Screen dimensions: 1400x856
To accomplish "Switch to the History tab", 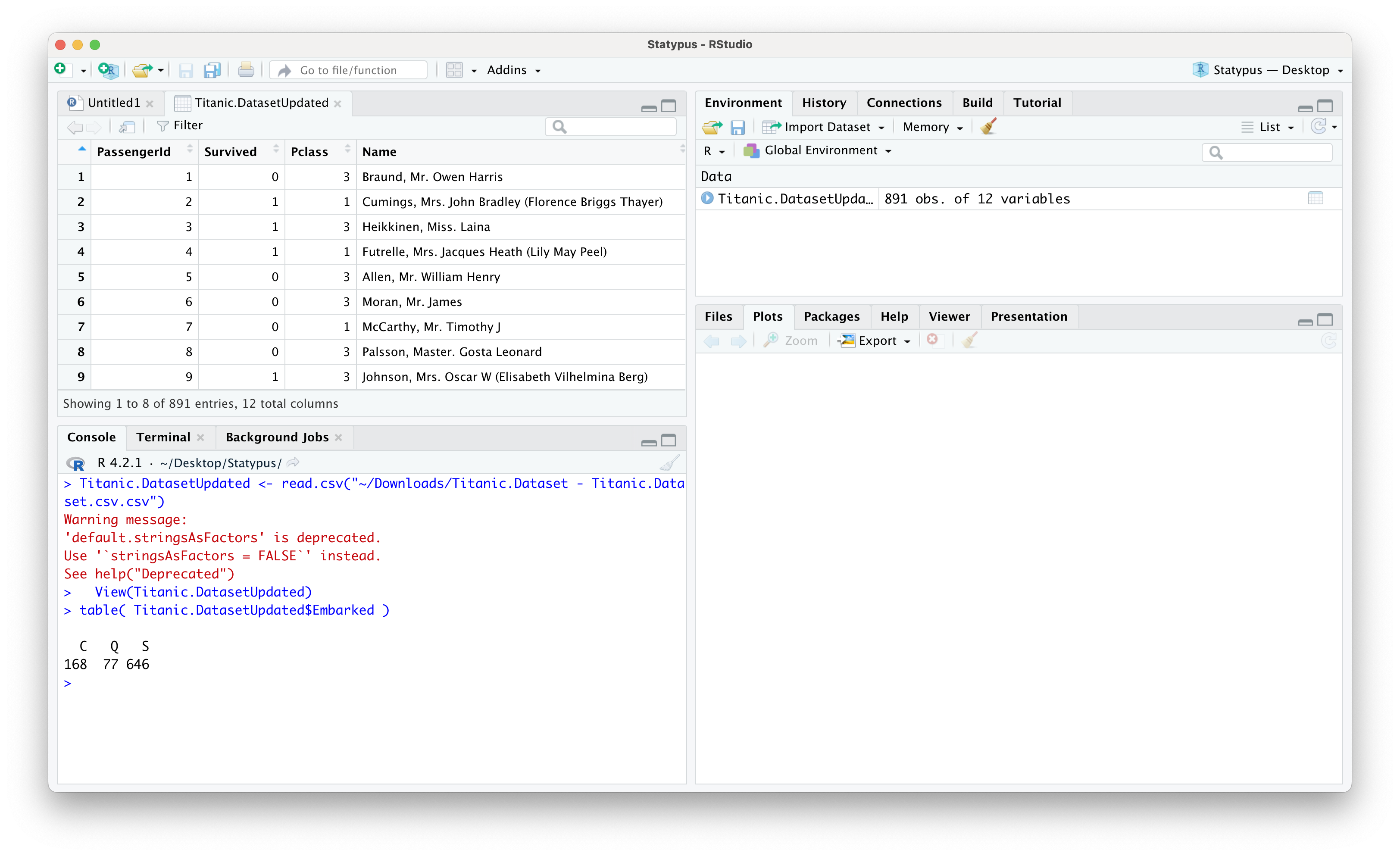I will click(824, 102).
